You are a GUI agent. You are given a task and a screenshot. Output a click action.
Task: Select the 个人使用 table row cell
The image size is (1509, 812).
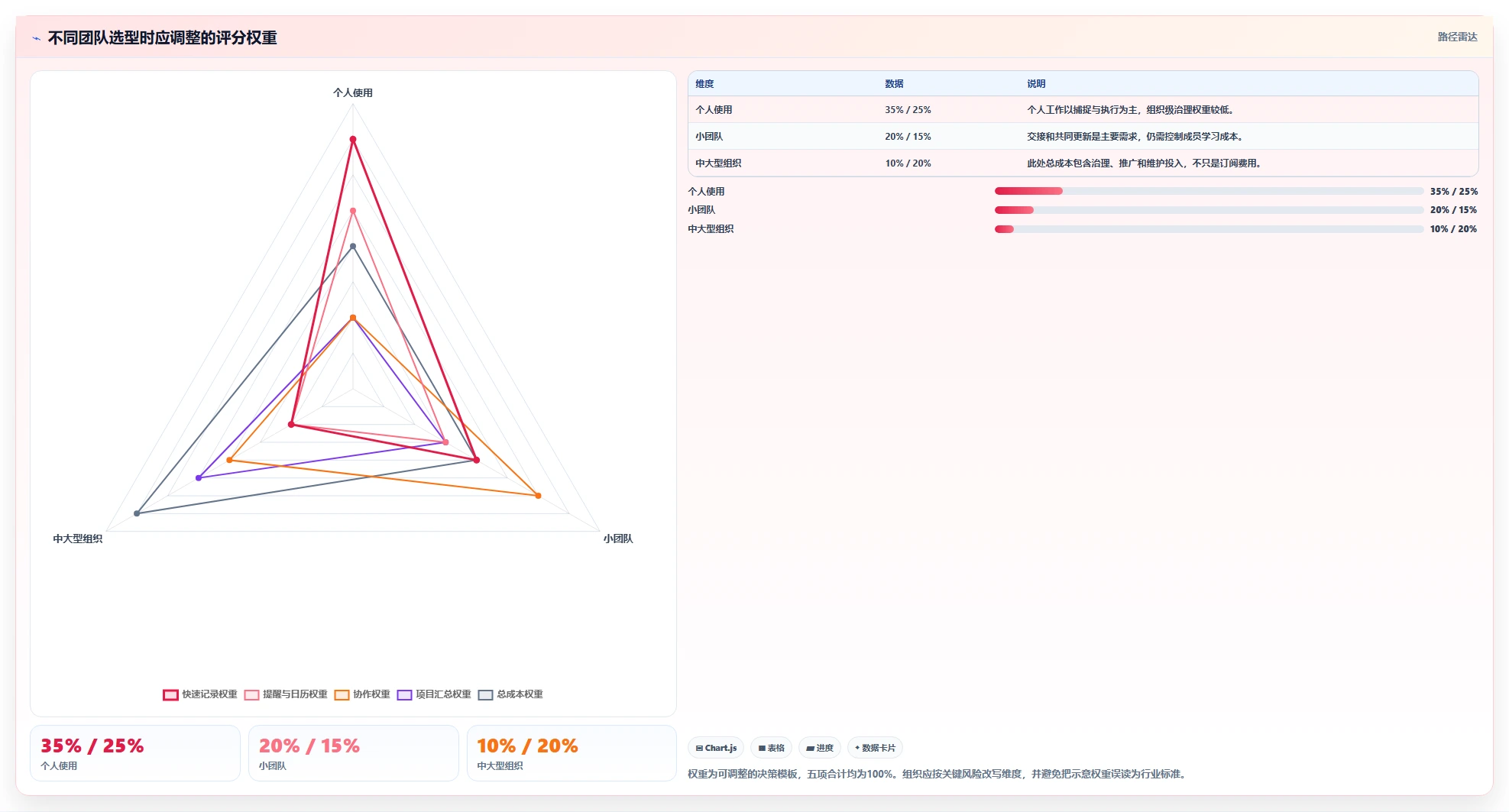click(x=714, y=110)
